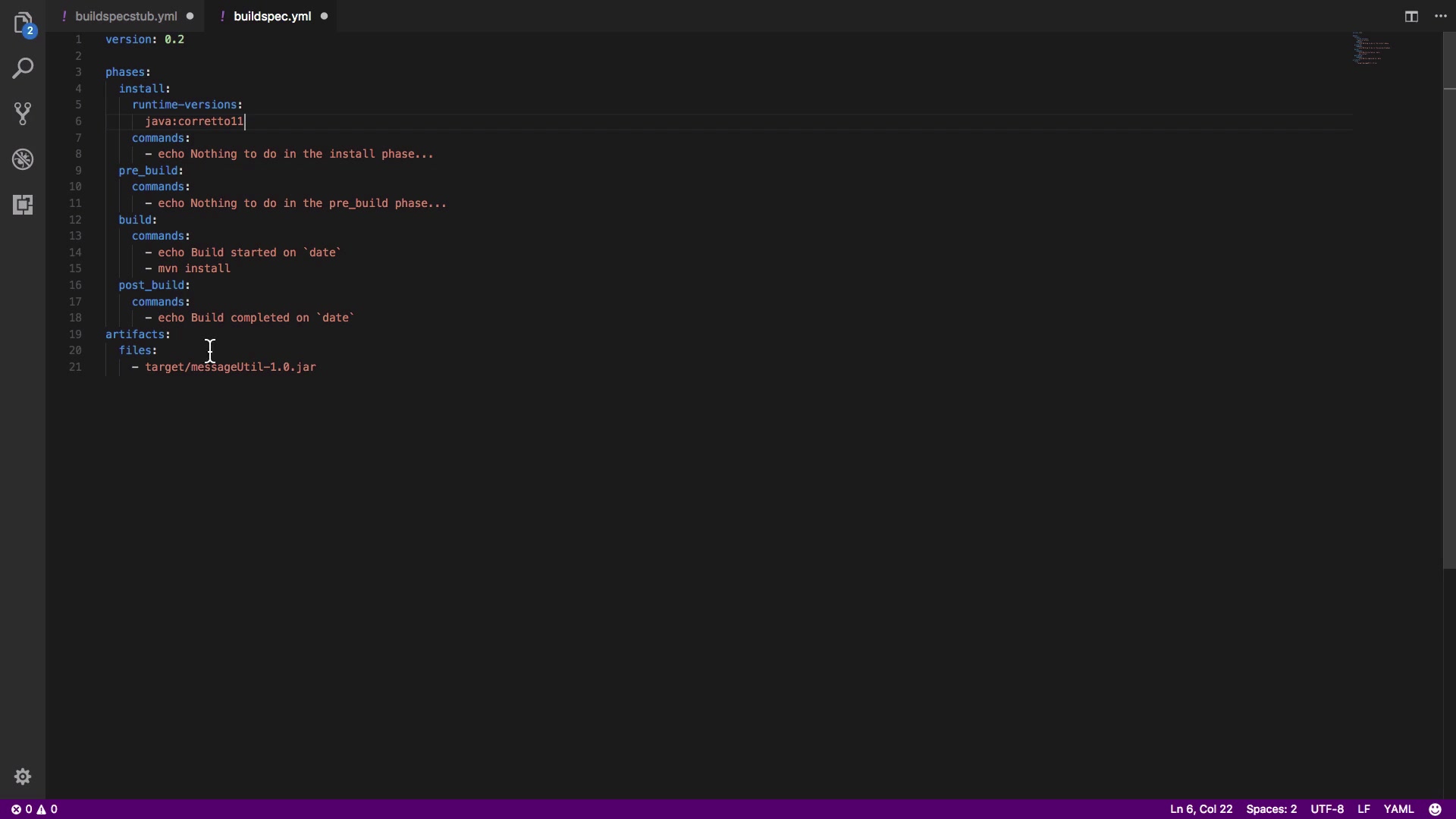Split the editor to the right
1456x819 pixels.
(x=1411, y=17)
